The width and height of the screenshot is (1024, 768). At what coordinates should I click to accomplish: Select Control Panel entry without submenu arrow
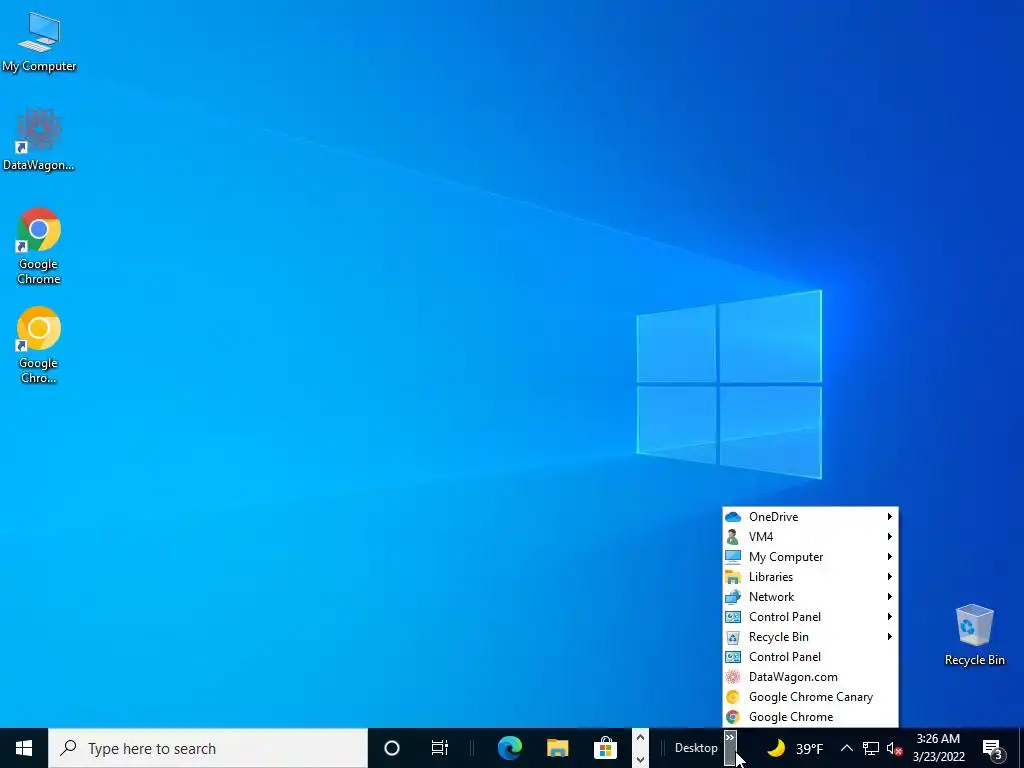coord(810,657)
